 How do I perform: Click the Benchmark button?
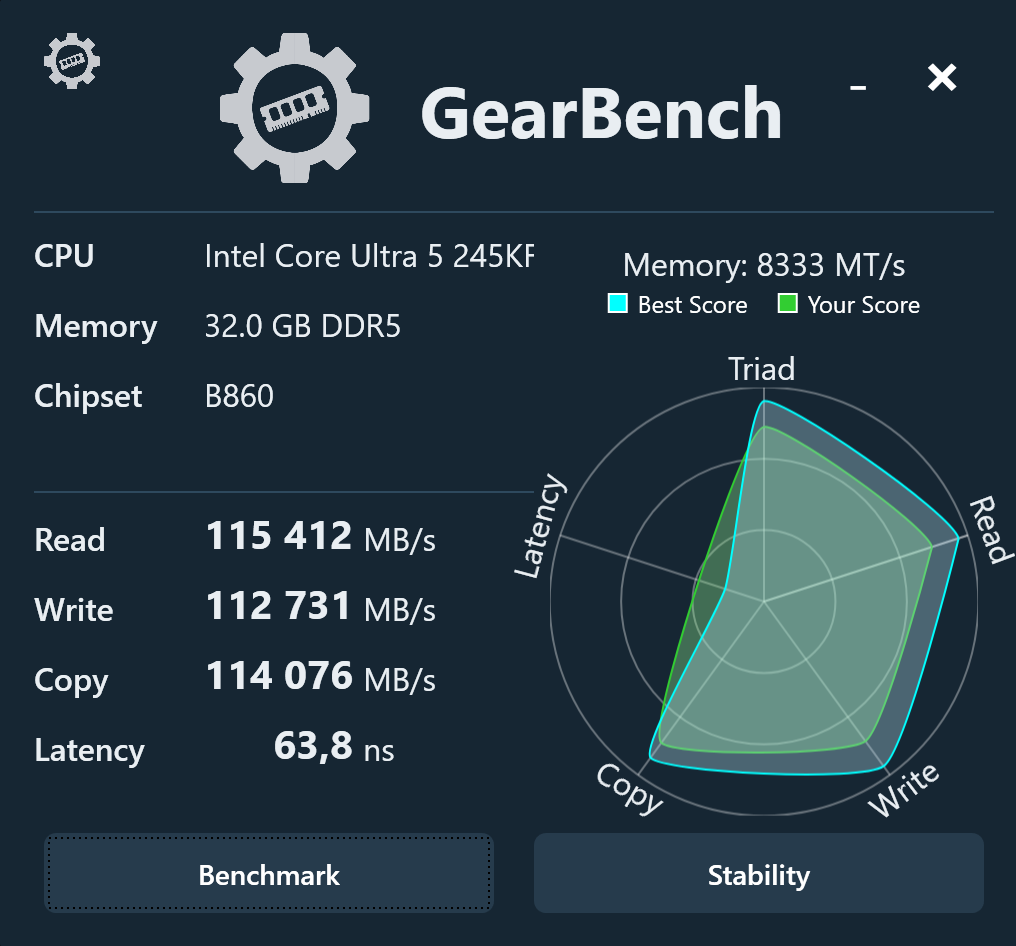click(x=269, y=875)
